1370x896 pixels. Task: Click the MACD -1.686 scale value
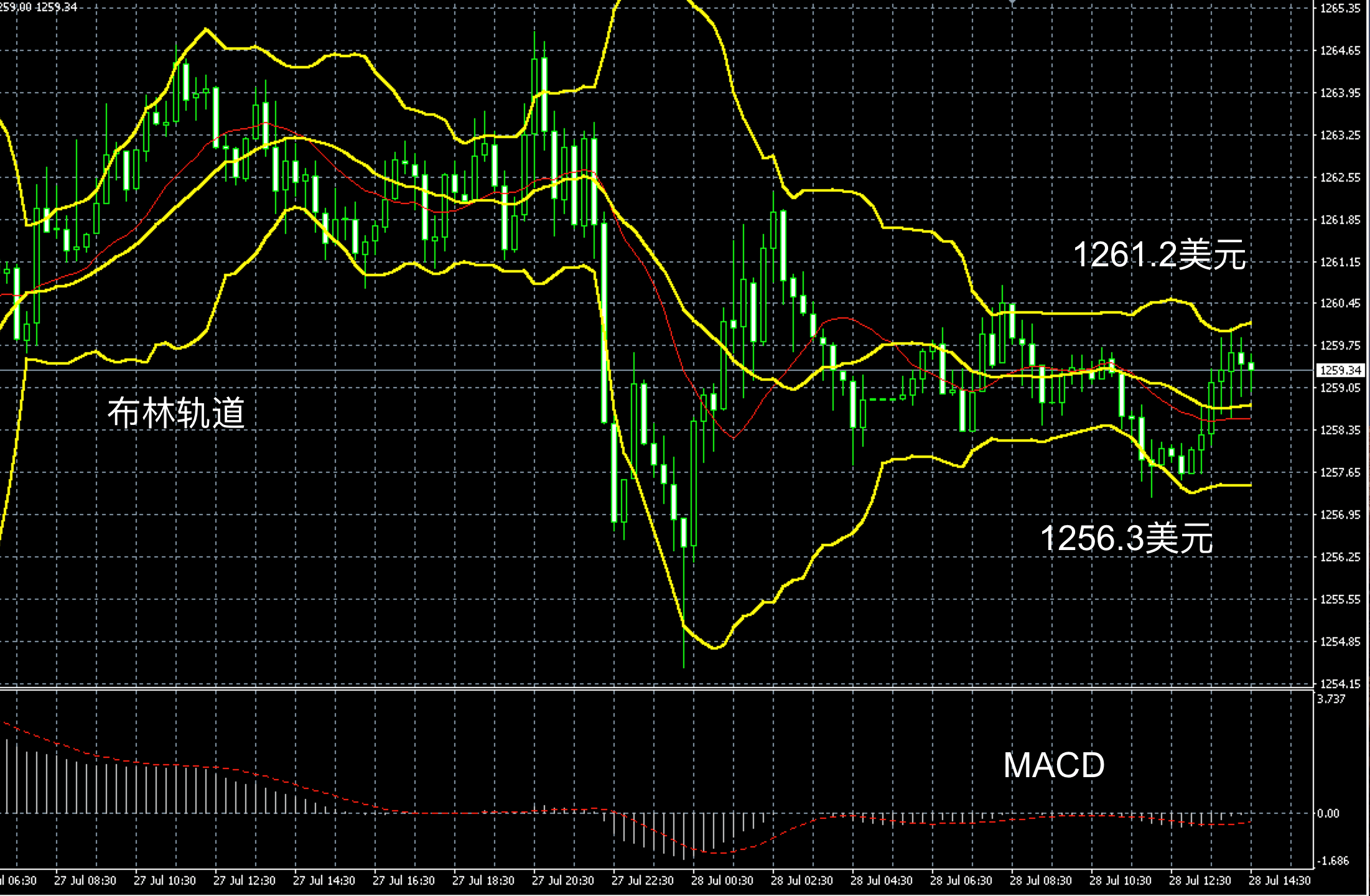1333,861
